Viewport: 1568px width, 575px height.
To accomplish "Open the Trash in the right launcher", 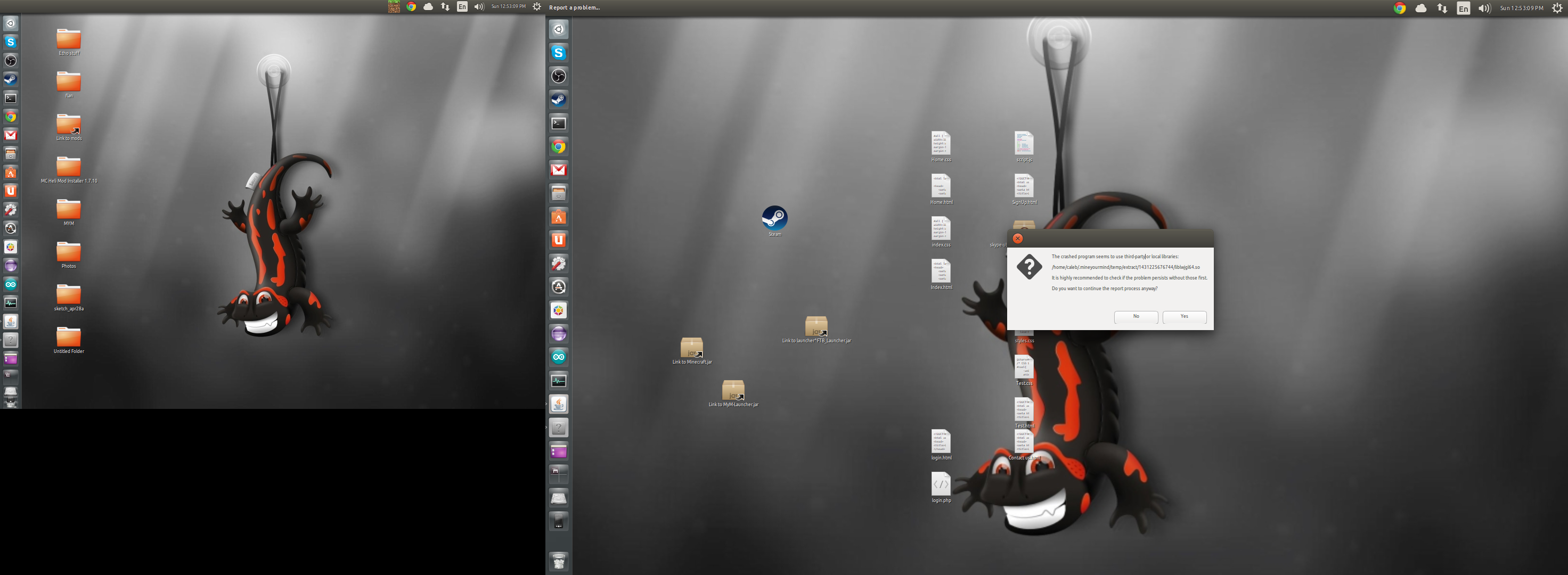I will coord(559,561).
